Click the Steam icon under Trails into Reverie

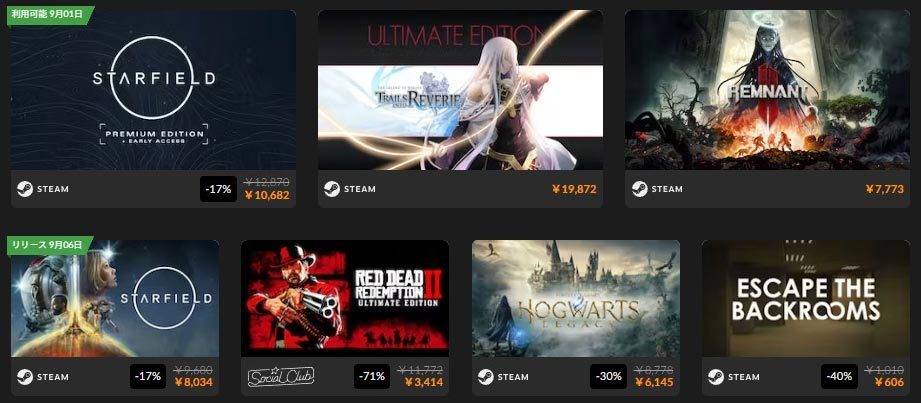click(332, 189)
